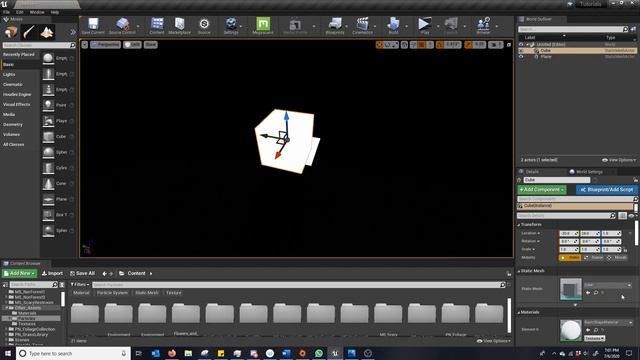Viewport: 640px width, 360px height.
Task: Toggle visibility eye for Plane in World Outliner
Action: click(521, 57)
